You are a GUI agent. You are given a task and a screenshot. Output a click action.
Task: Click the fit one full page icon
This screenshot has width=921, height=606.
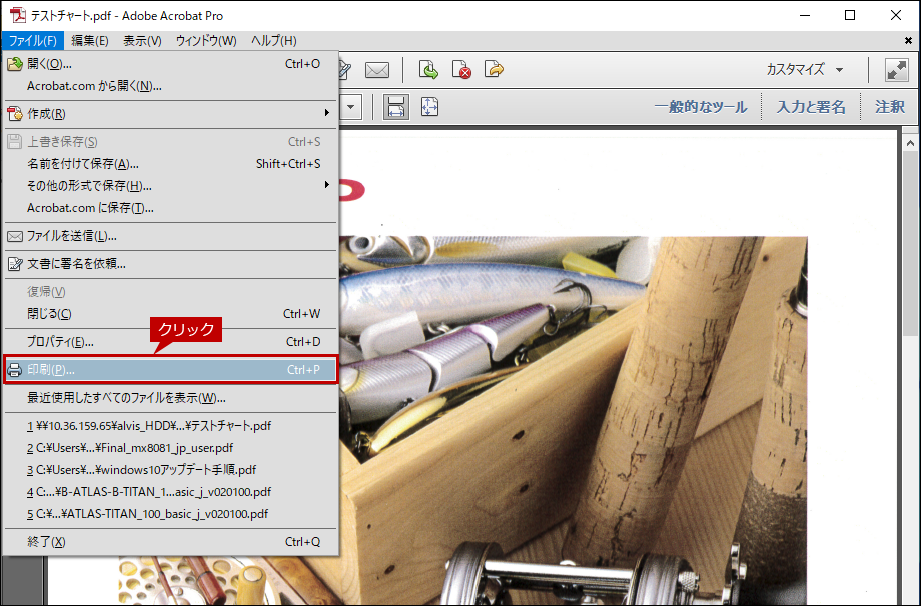tap(429, 107)
